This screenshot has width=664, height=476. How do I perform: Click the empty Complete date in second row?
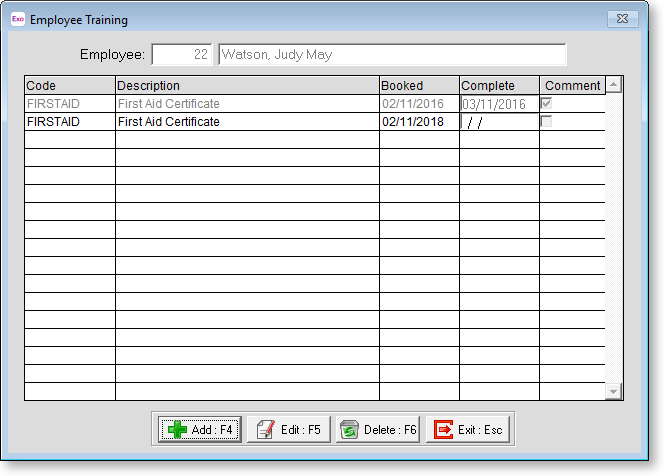coord(498,122)
